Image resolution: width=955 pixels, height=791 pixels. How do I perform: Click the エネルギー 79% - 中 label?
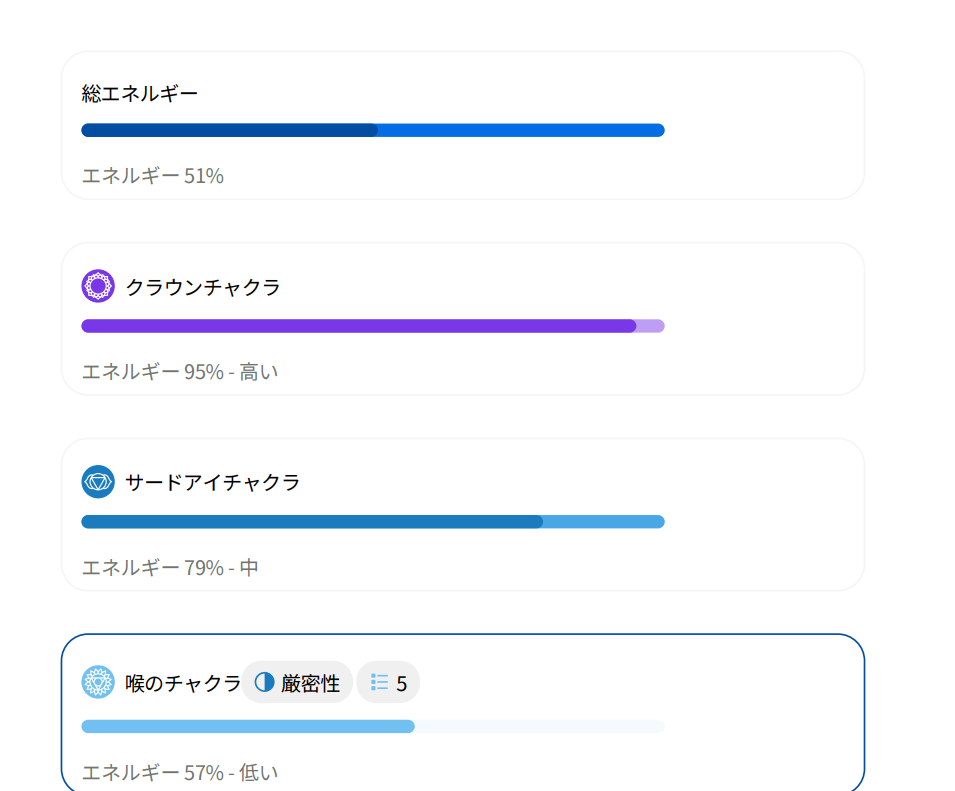tap(170, 568)
